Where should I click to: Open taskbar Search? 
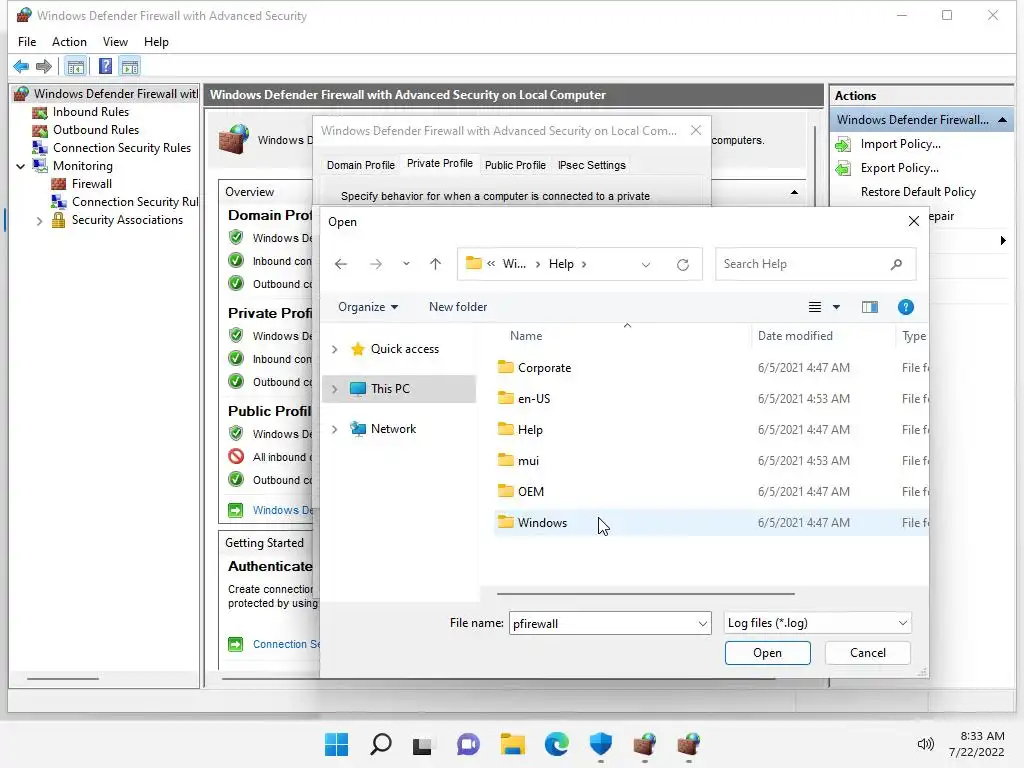click(x=381, y=744)
